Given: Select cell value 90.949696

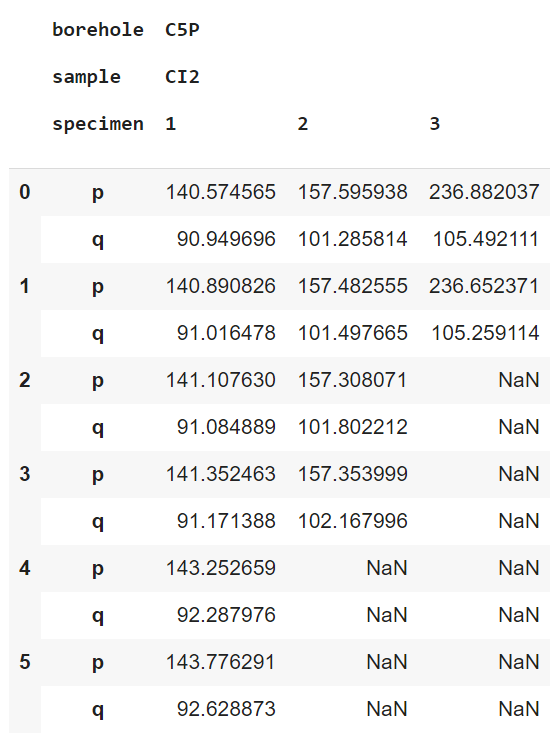Looking at the screenshot, I should 226,239.
